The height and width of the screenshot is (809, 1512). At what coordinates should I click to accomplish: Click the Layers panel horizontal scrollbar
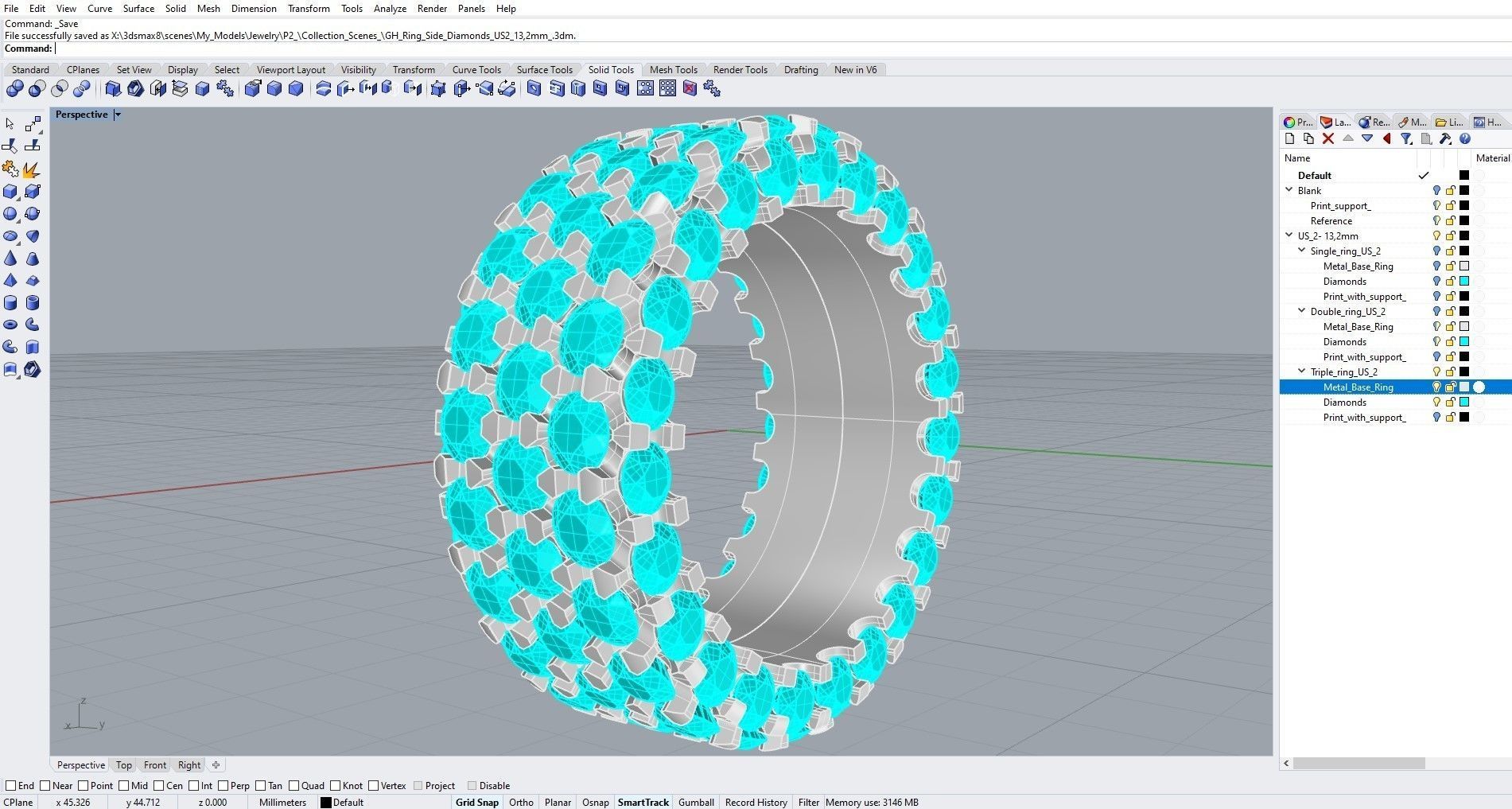1358,763
